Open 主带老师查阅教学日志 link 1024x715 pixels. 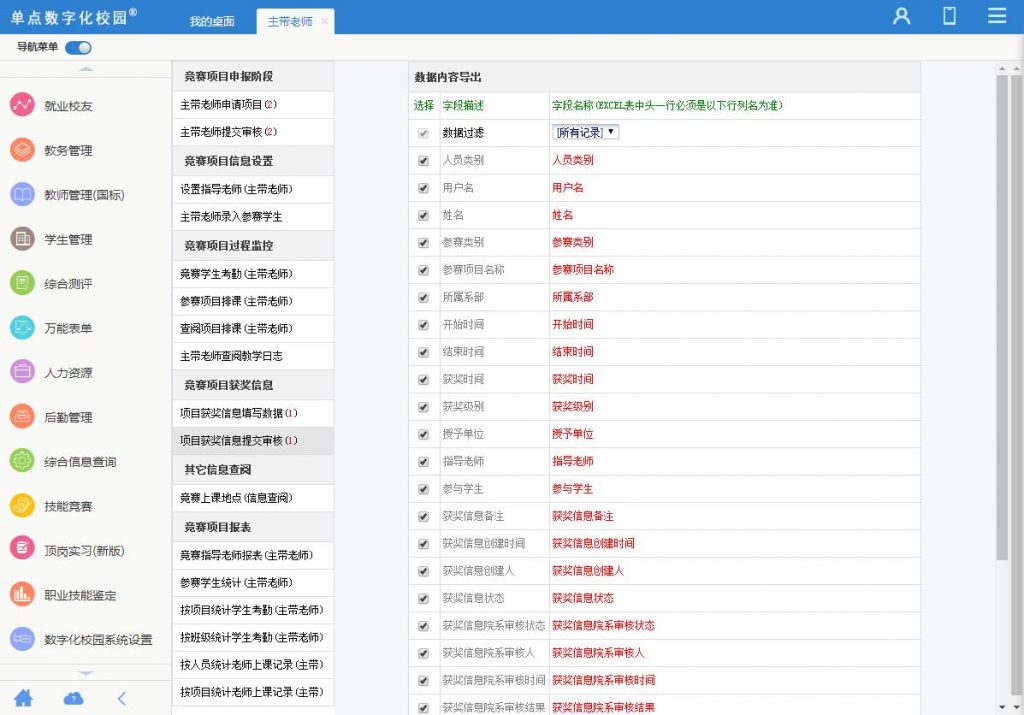(x=253, y=356)
